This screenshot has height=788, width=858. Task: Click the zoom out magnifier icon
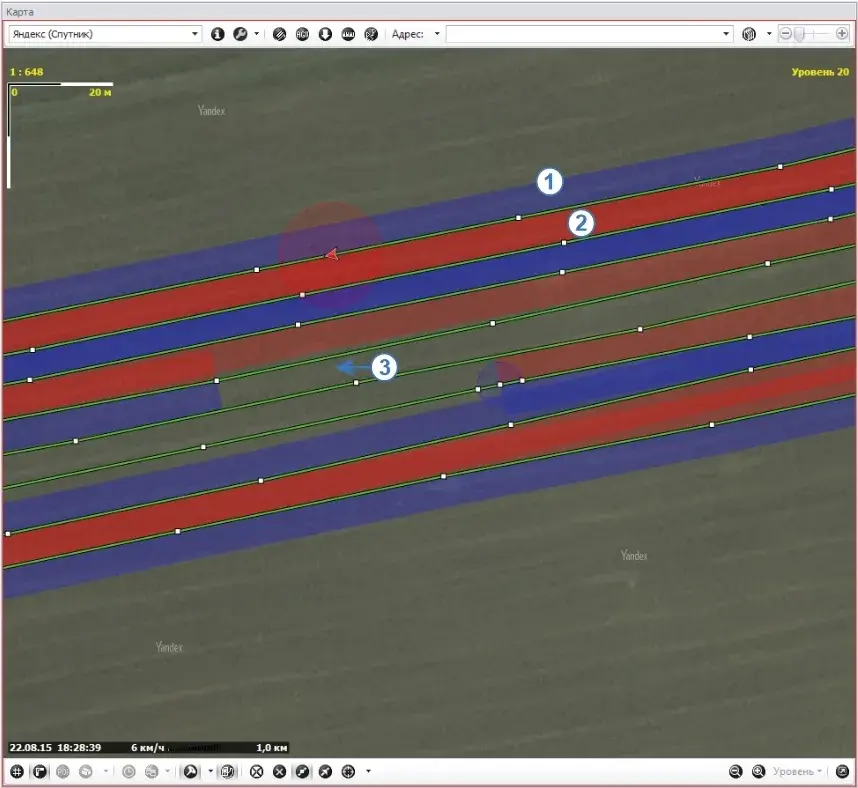click(736, 772)
